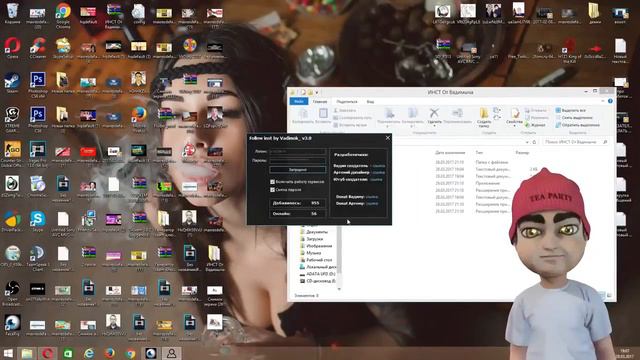This screenshot has width=640, height=360.
Task: Click Move to icon in Explorer ribbon
Action: pyautogui.click(x=389, y=113)
